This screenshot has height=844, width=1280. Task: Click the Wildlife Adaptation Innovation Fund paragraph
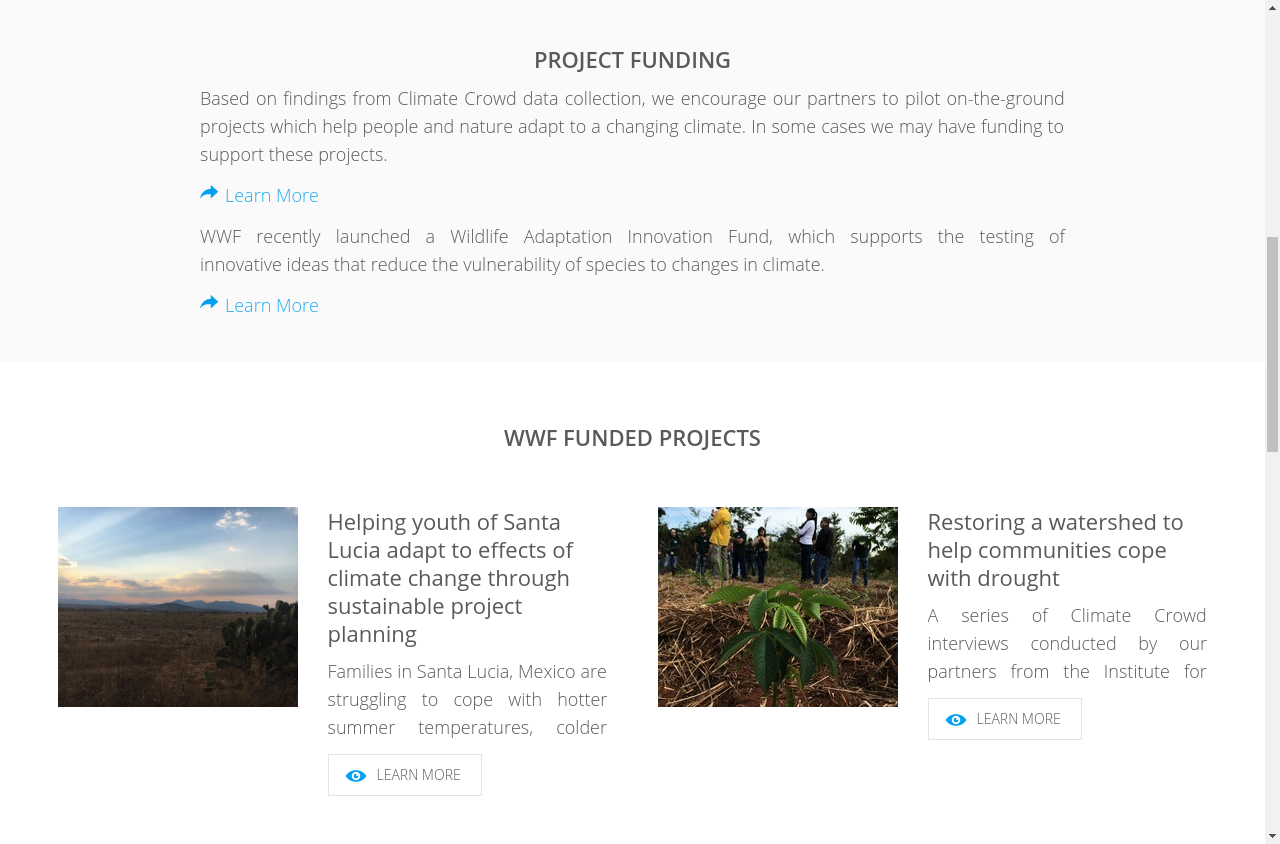click(x=632, y=250)
